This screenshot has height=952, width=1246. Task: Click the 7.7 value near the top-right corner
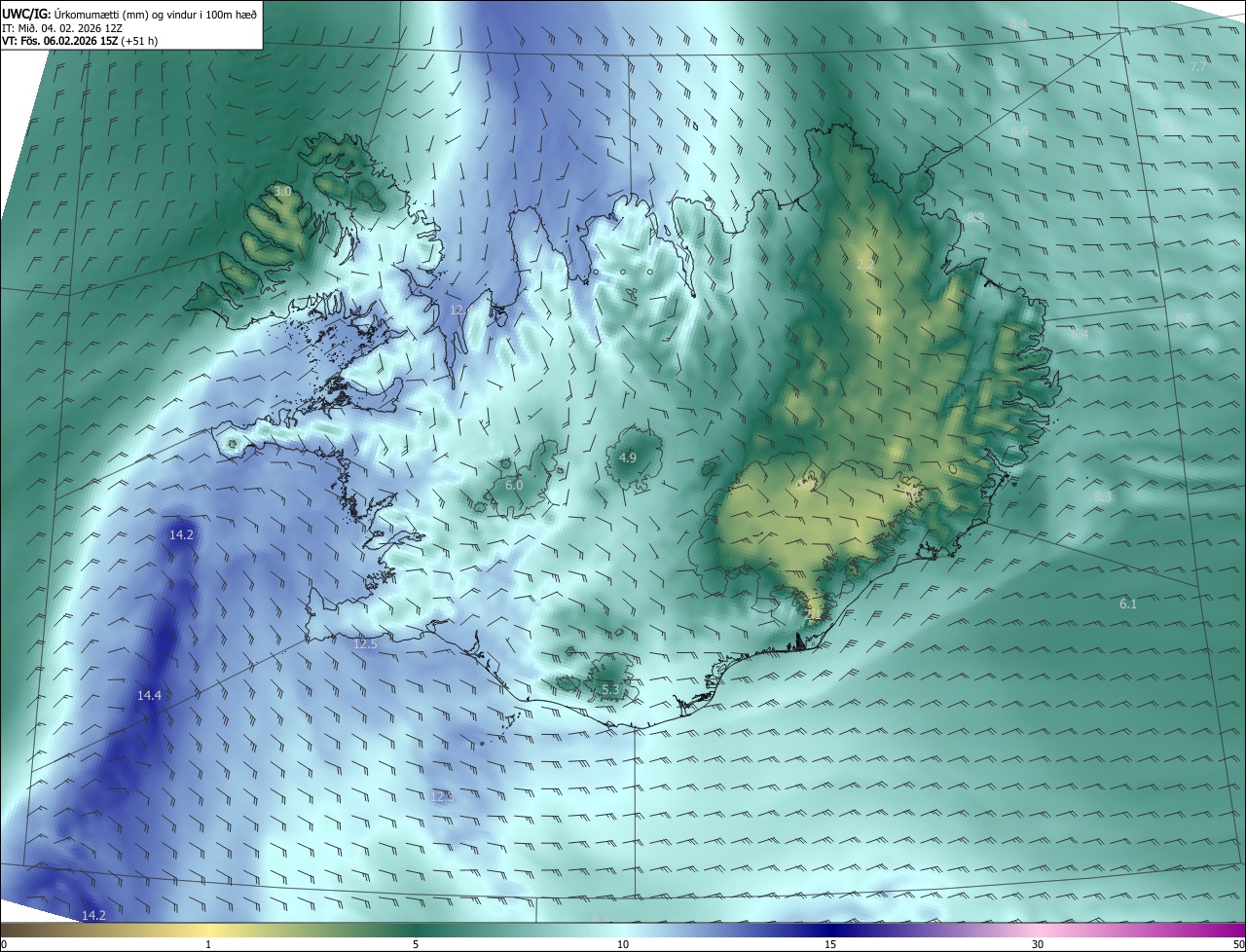(1198, 67)
